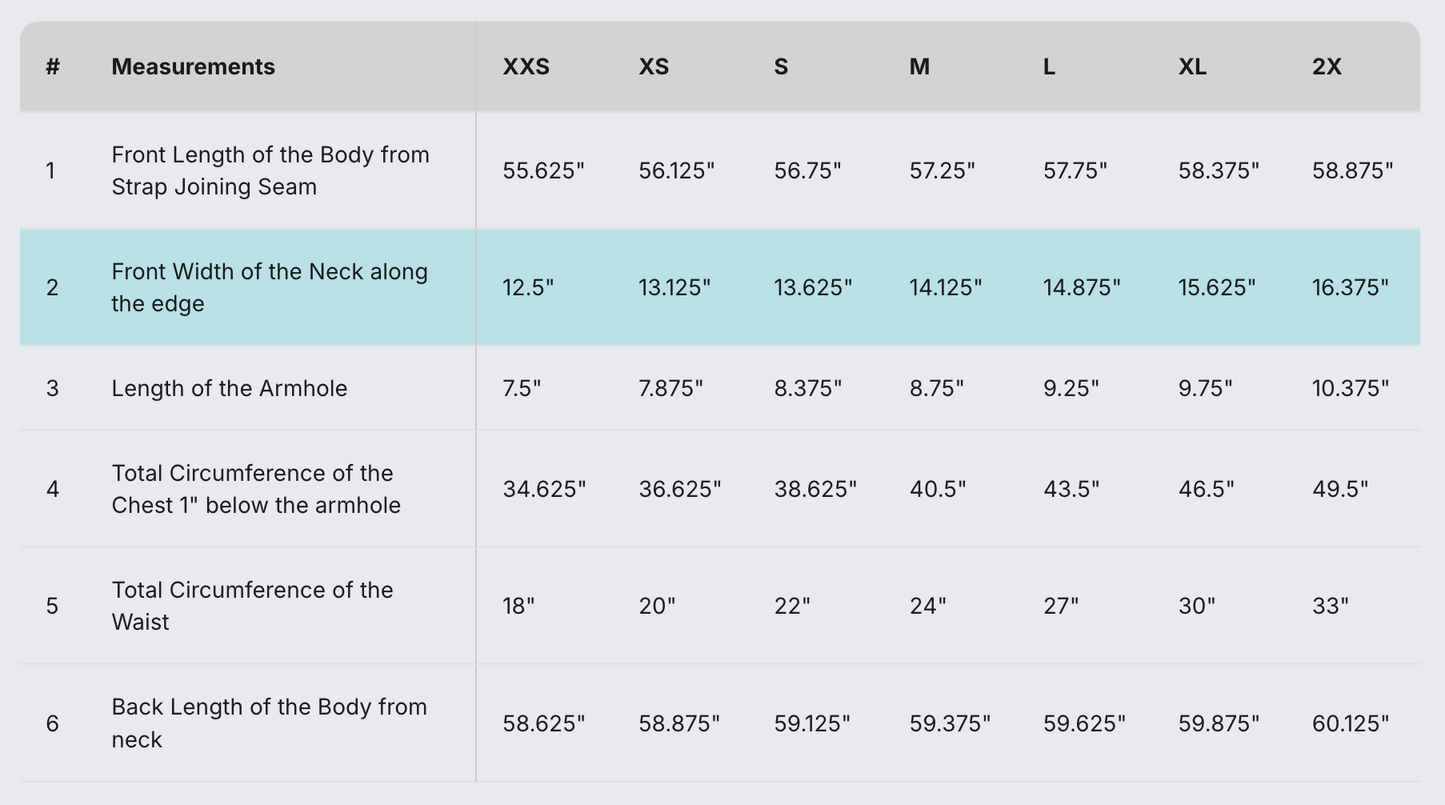Select Front Length of the Body row label
Image resolution: width=1445 pixels, height=805 pixels.
coord(270,171)
